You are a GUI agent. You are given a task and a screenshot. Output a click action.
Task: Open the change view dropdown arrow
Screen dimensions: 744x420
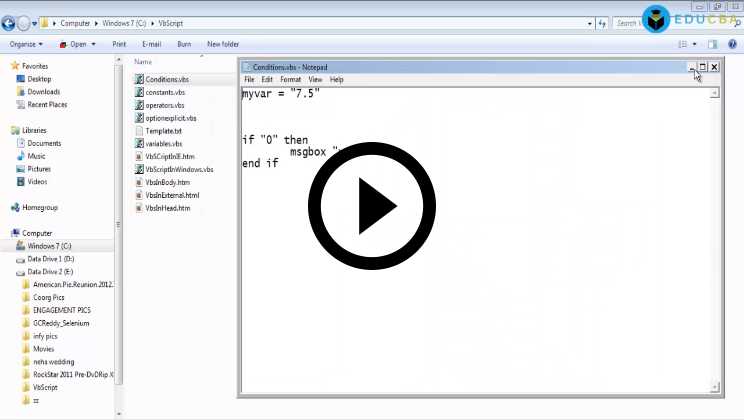pyautogui.click(x=695, y=44)
